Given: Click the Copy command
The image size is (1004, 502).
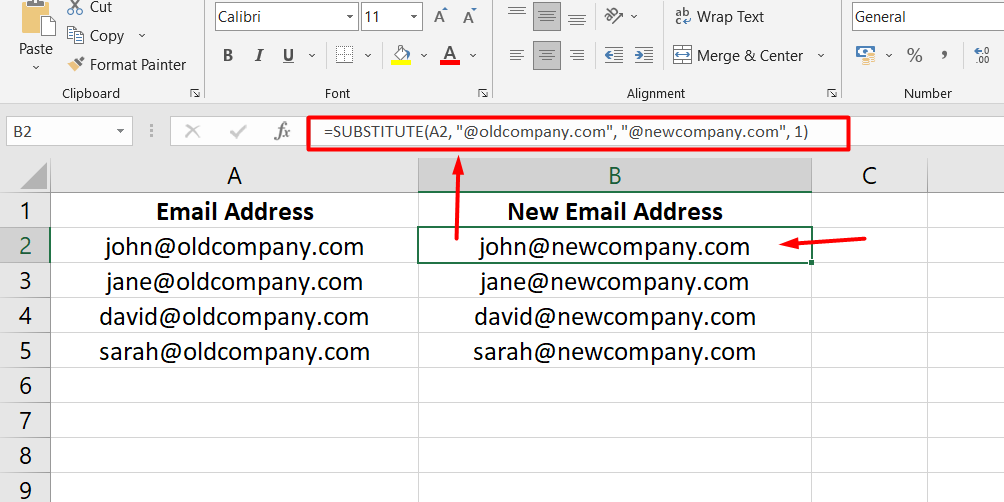Looking at the screenshot, I should [96, 36].
